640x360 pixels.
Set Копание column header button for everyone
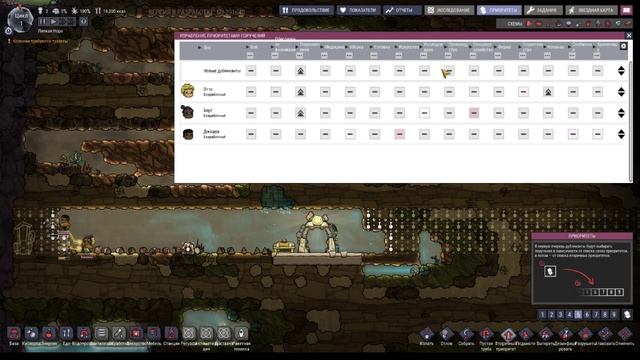point(547,56)
